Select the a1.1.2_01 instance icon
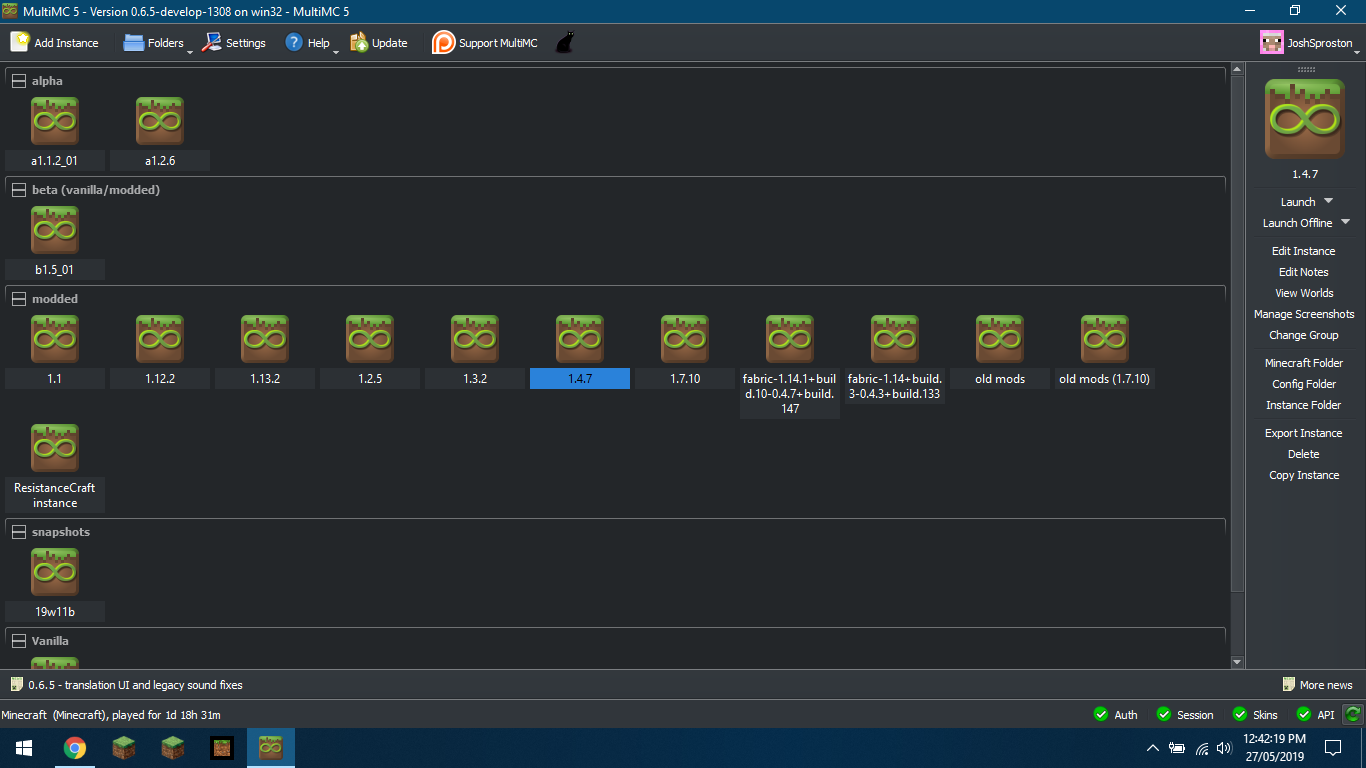Screen dimensions: 1366x768 pos(55,121)
